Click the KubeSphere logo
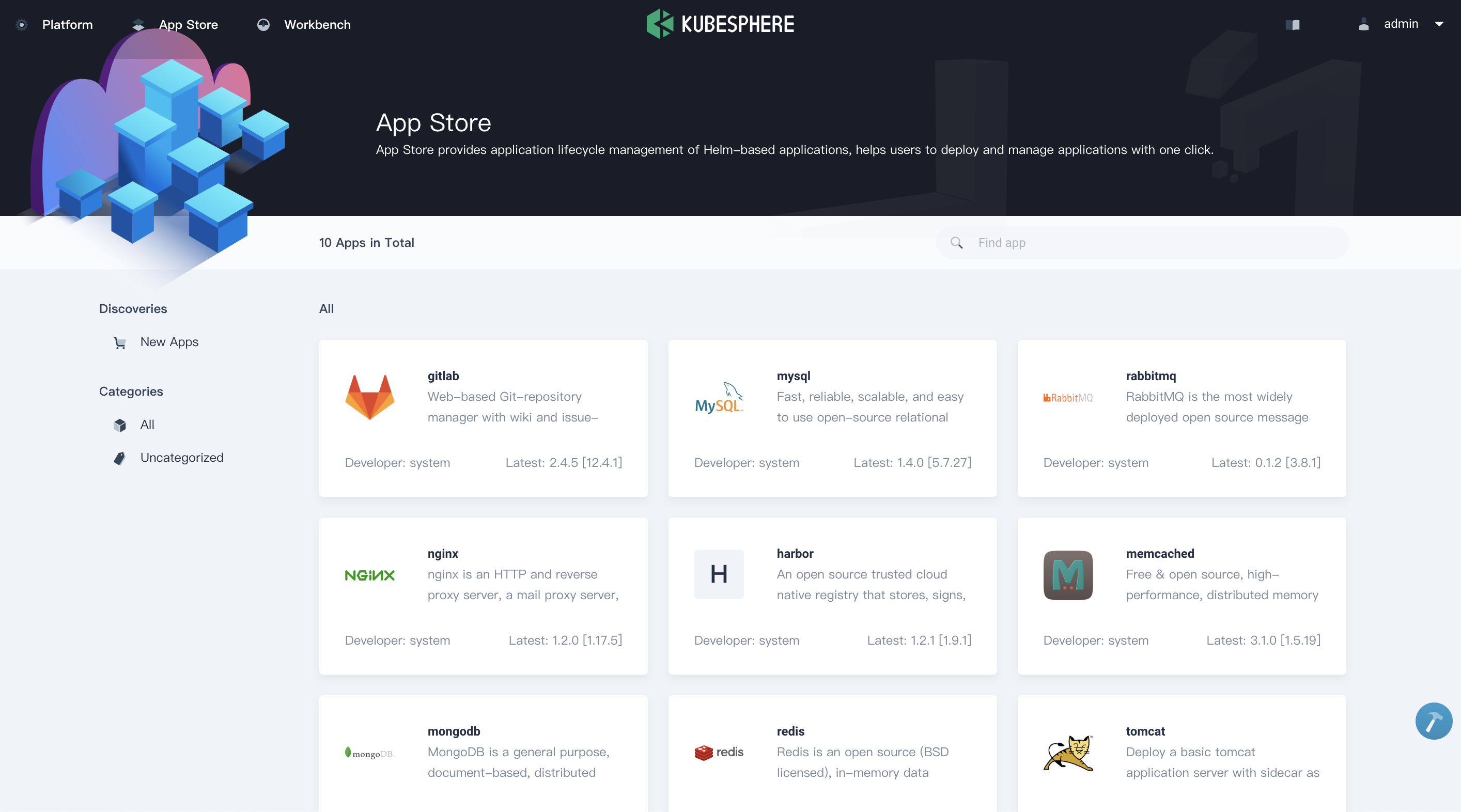 [x=720, y=24]
